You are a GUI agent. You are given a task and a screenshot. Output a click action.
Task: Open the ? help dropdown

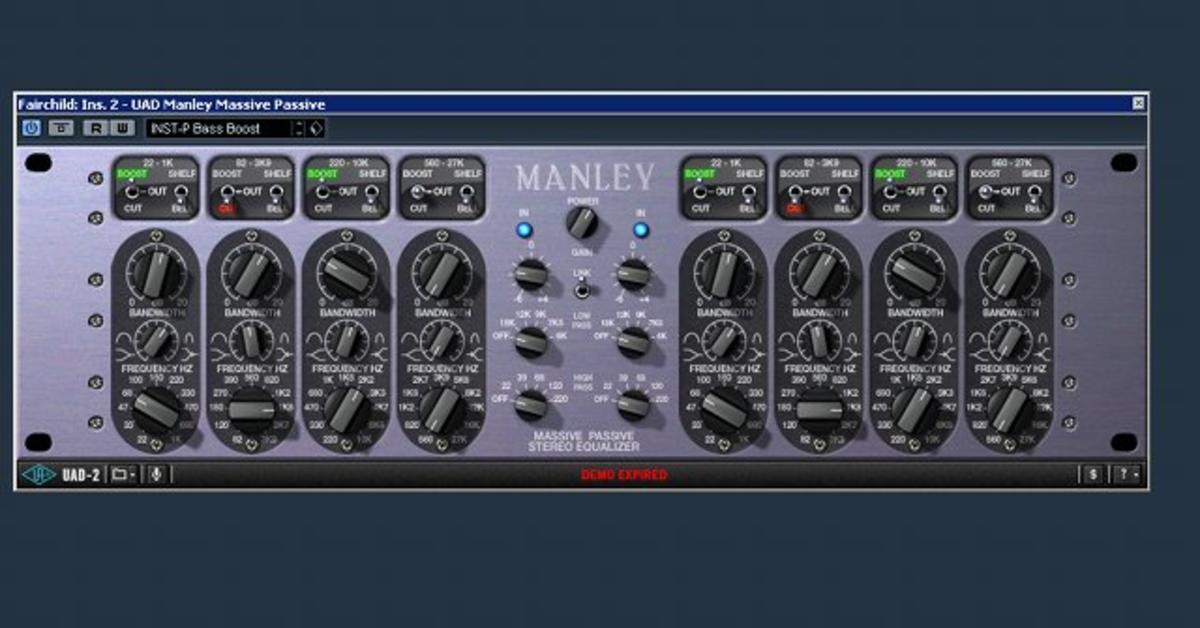point(1127,474)
